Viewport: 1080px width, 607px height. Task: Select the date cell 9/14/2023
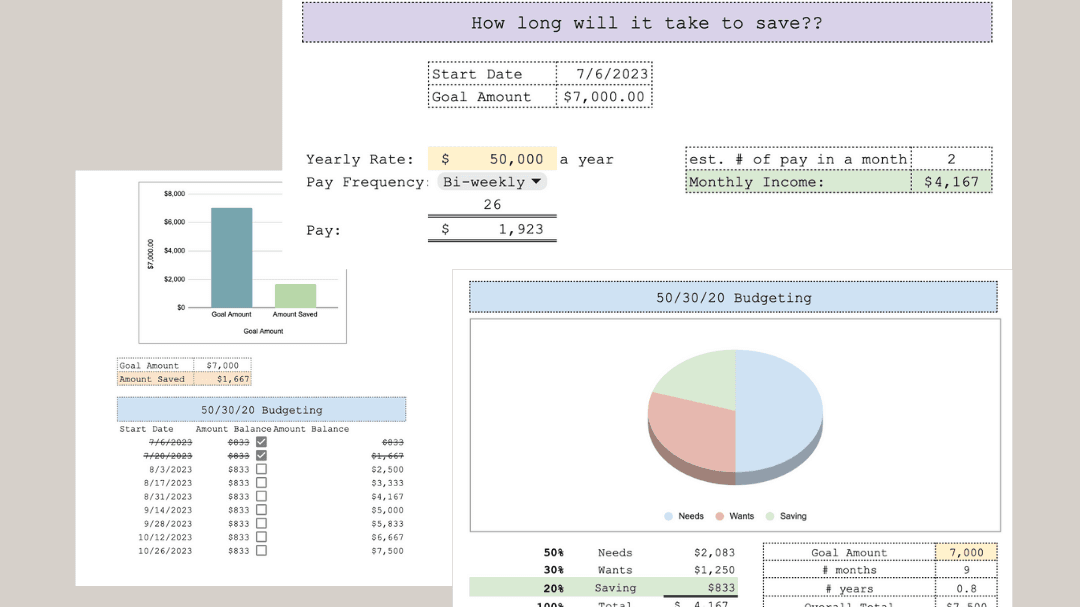167,510
